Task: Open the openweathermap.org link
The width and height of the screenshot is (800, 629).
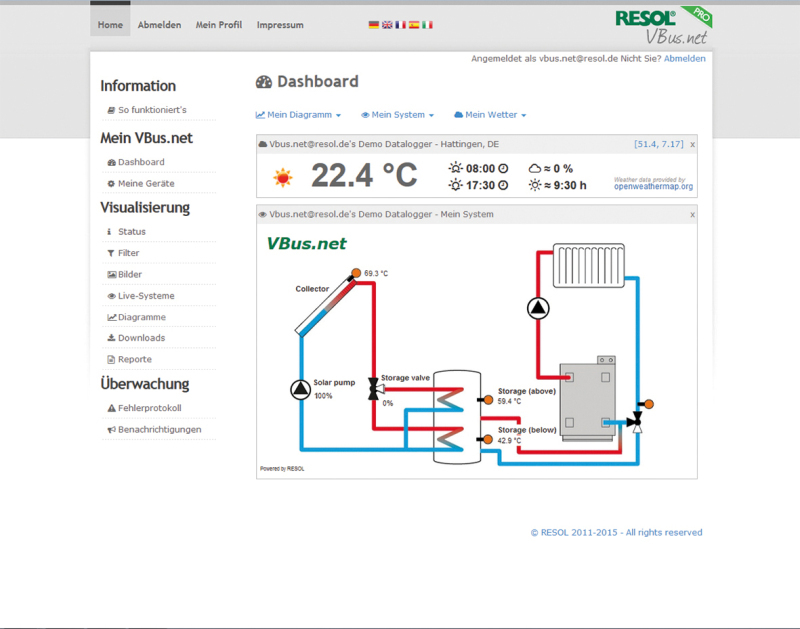Action: (653, 186)
